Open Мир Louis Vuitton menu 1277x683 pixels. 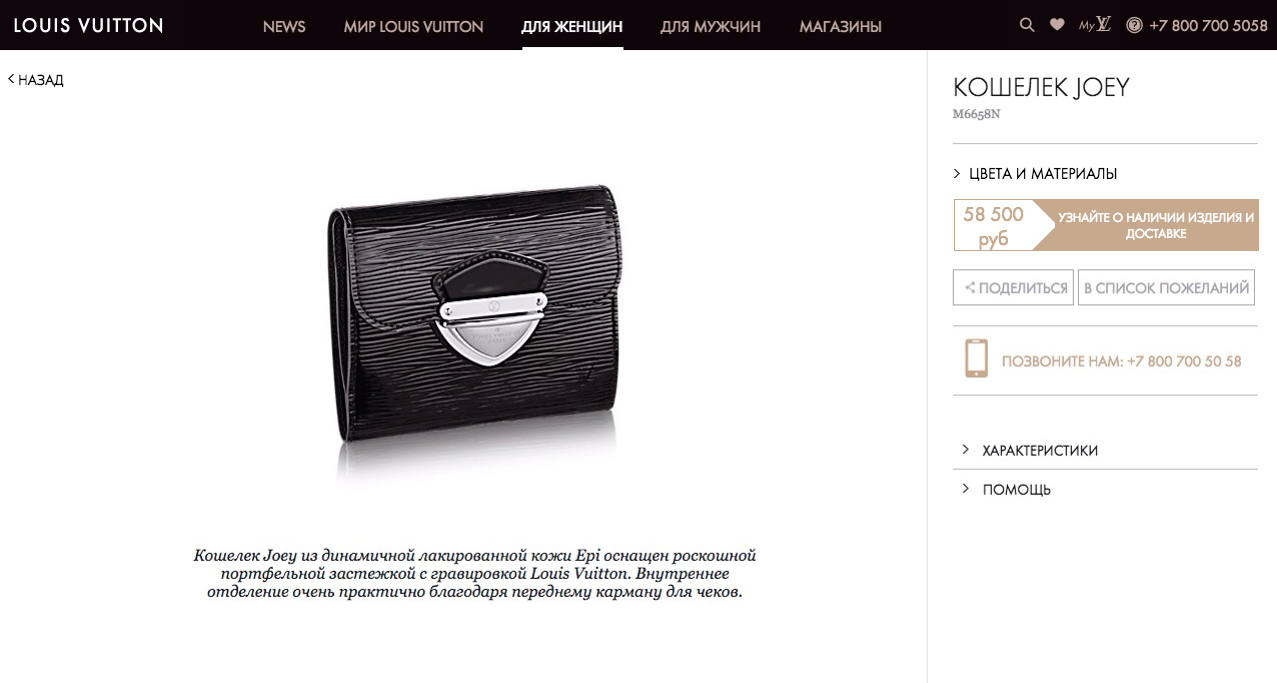(x=413, y=26)
